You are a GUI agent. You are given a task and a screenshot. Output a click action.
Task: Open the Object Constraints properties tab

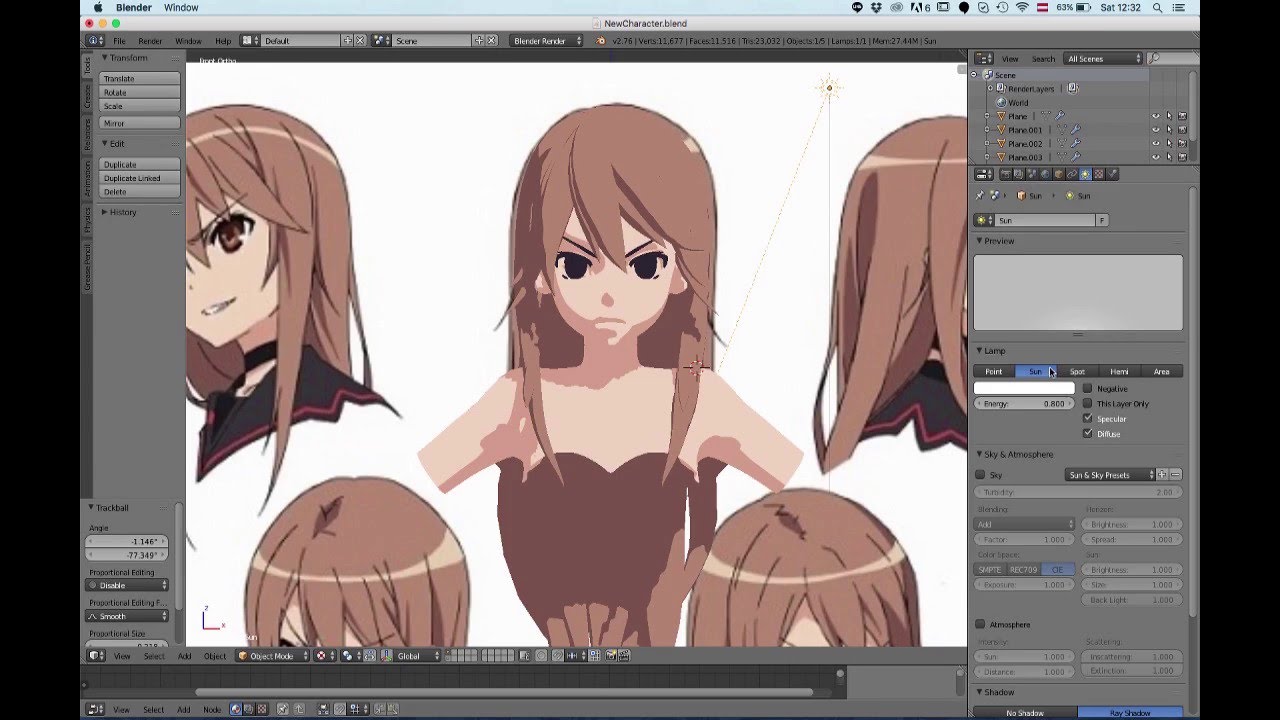click(x=1072, y=174)
